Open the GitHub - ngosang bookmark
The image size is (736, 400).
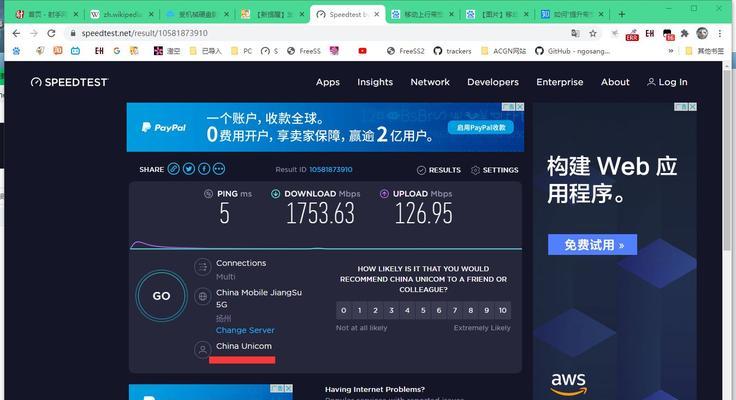572,51
